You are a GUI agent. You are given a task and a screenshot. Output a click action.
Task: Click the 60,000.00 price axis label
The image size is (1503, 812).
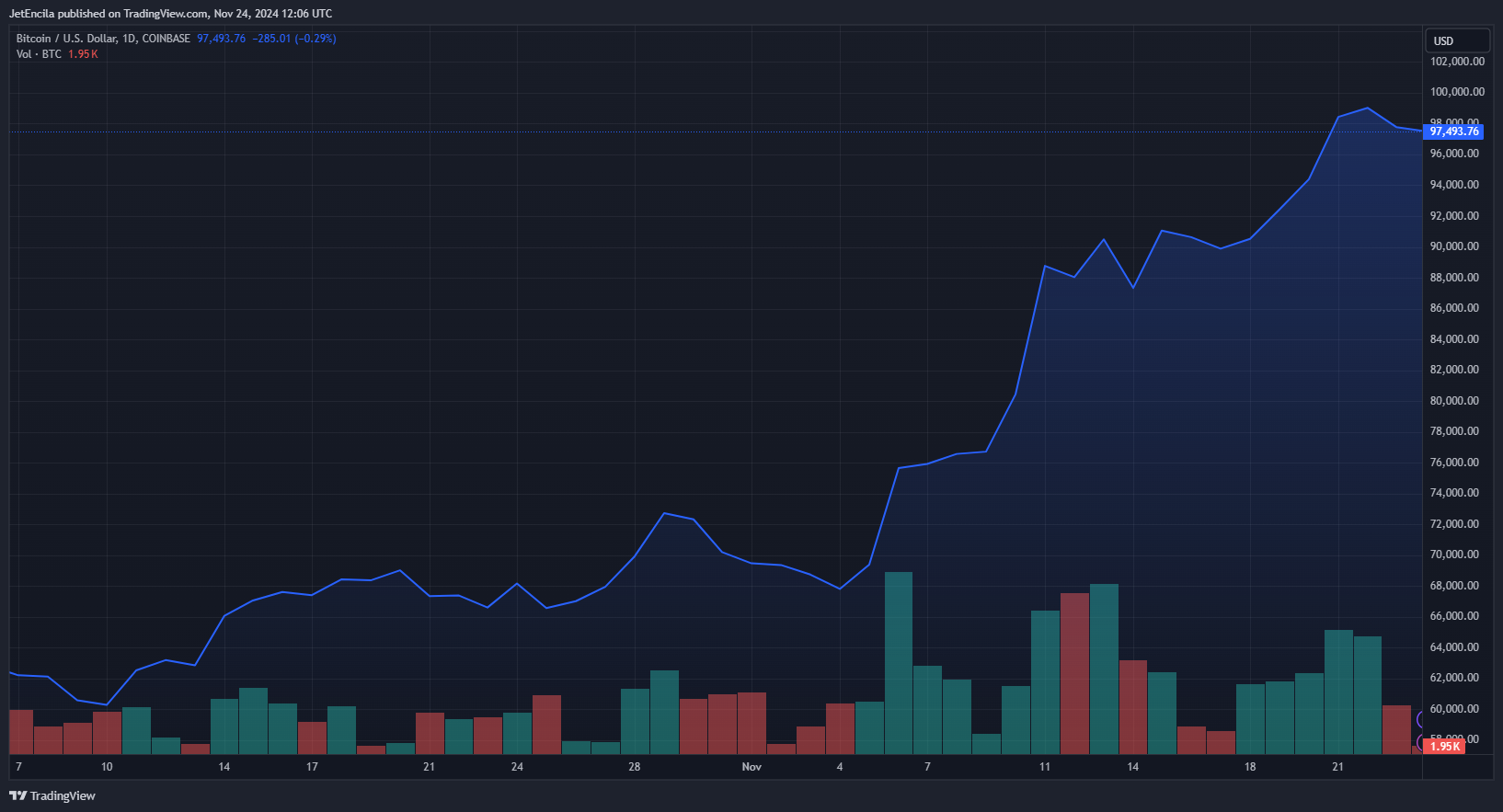[x=1454, y=709]
